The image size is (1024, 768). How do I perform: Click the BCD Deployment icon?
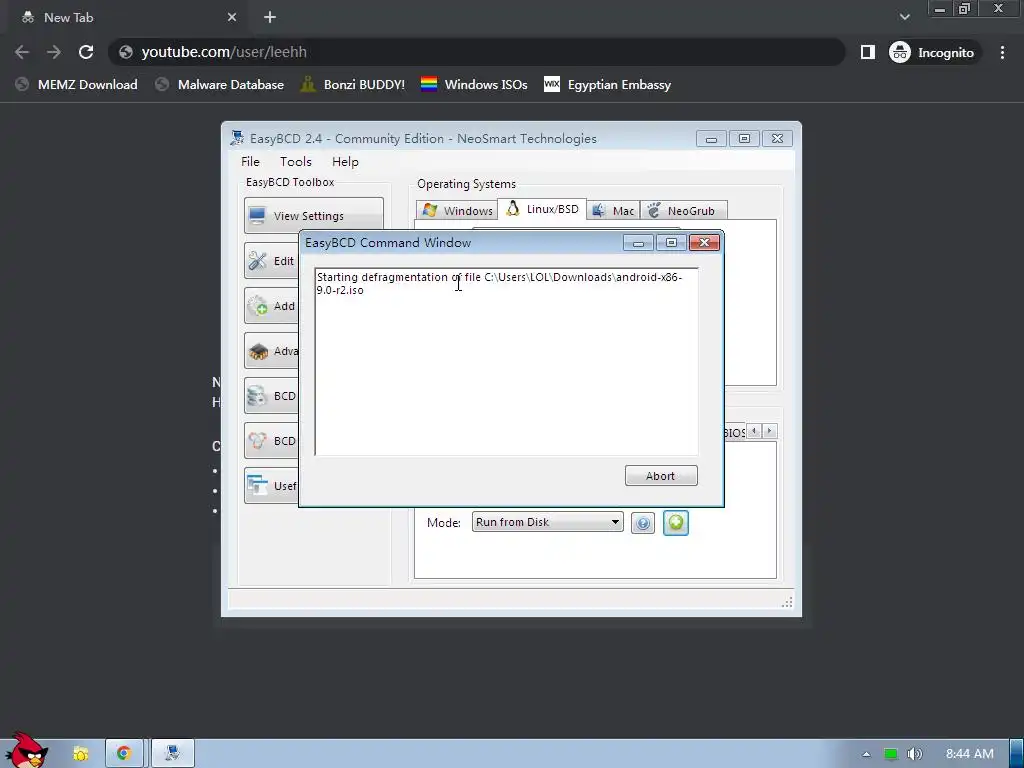(258, 441)
